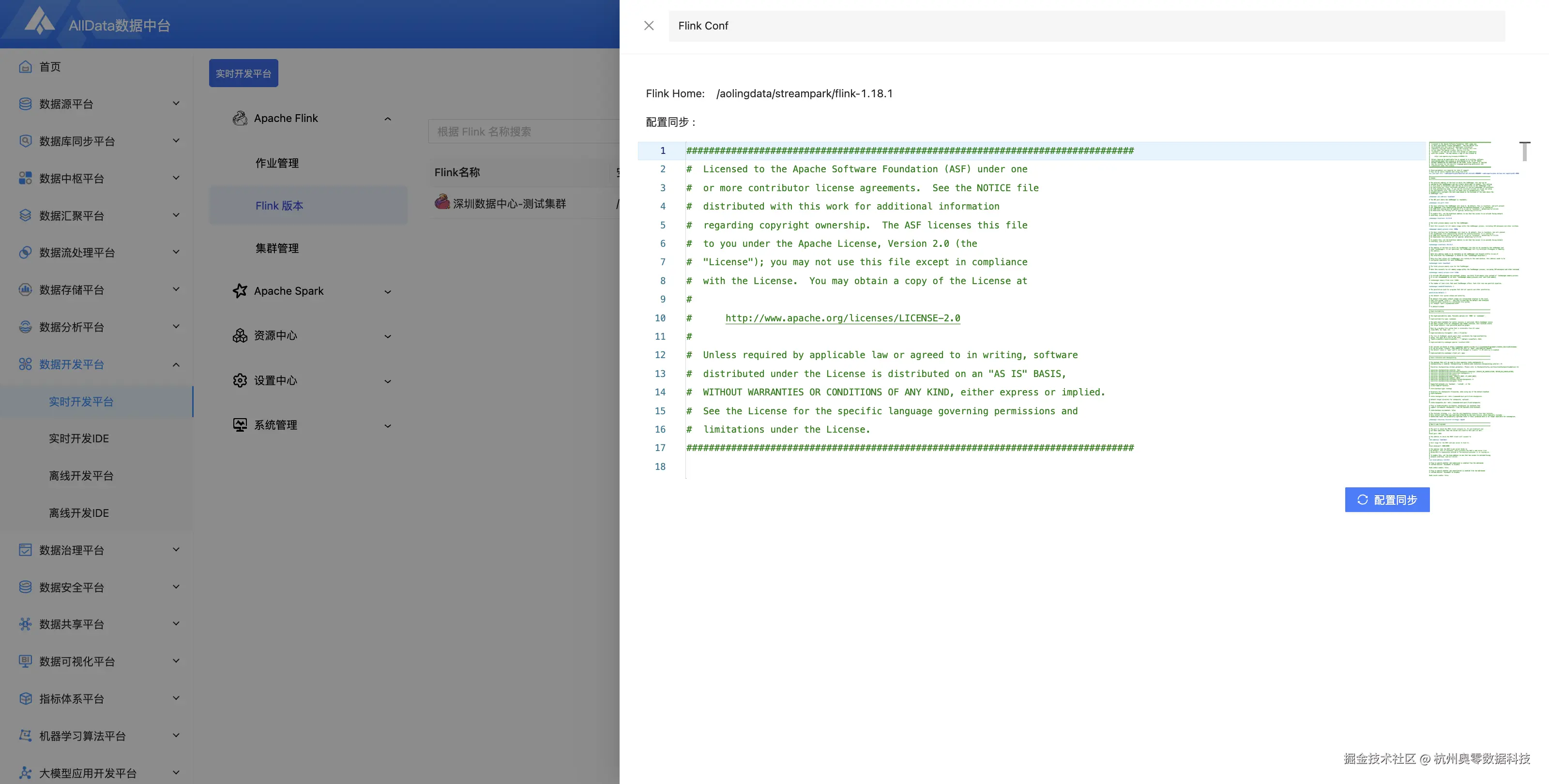The width and height of the screenshot is (1549, 784).
Task: Expand the 指标体系平台 menu chevron
Action: pos(176,698)
